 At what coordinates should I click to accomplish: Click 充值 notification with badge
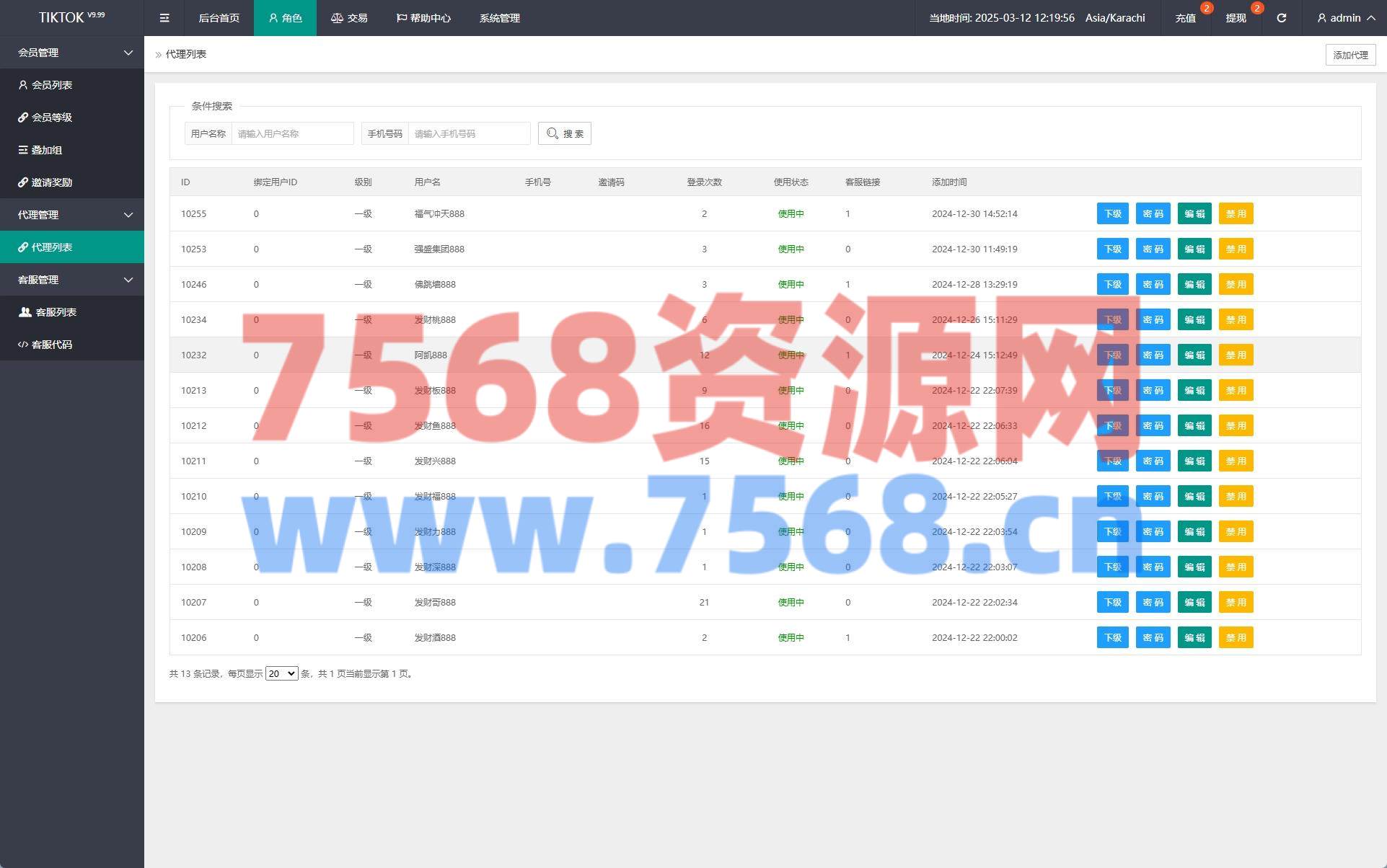click(x=1185, y=18)
